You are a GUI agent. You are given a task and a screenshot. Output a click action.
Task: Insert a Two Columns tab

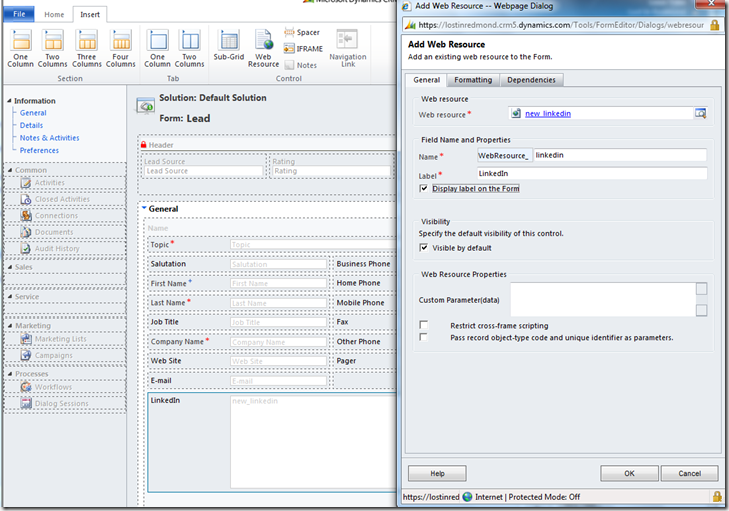pyautogui.click(x=189, y=48)
